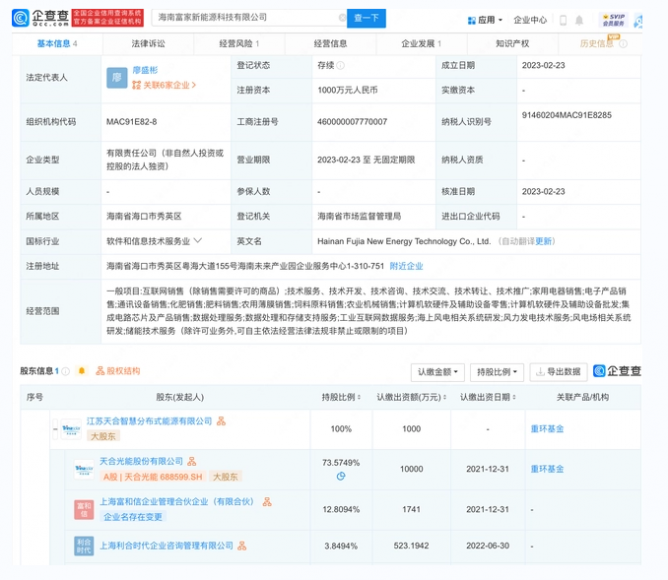Click the 天合光能 company logo thumbnail

(83, 467)
